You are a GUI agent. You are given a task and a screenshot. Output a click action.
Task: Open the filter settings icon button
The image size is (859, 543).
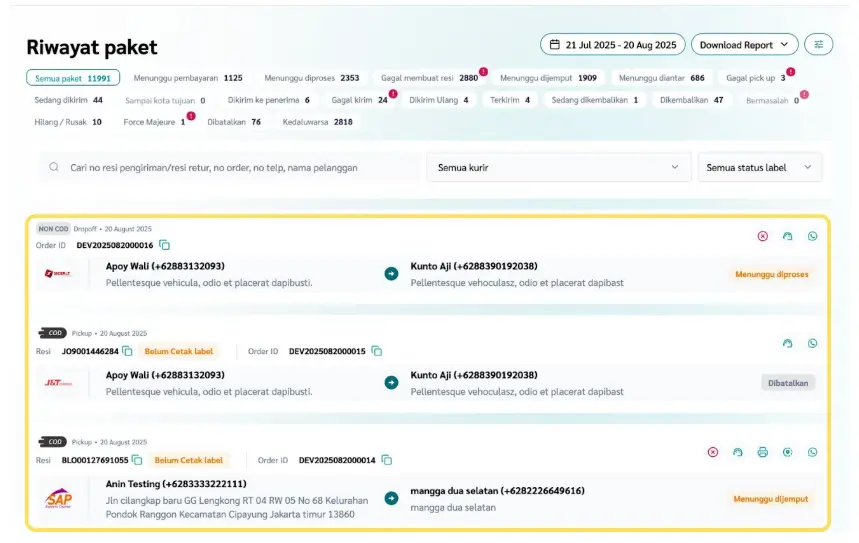tap(819, 45)
